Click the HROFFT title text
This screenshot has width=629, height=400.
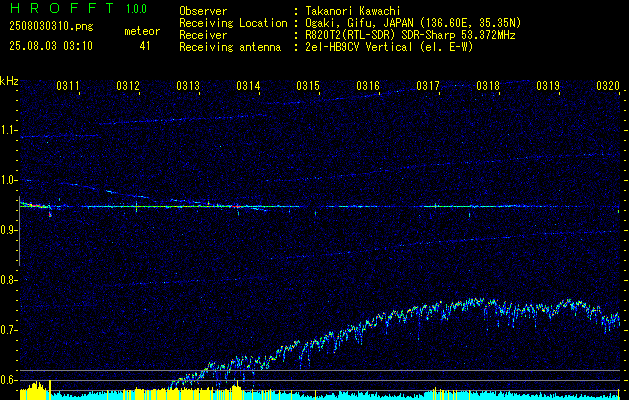click(x=62, y=8)
